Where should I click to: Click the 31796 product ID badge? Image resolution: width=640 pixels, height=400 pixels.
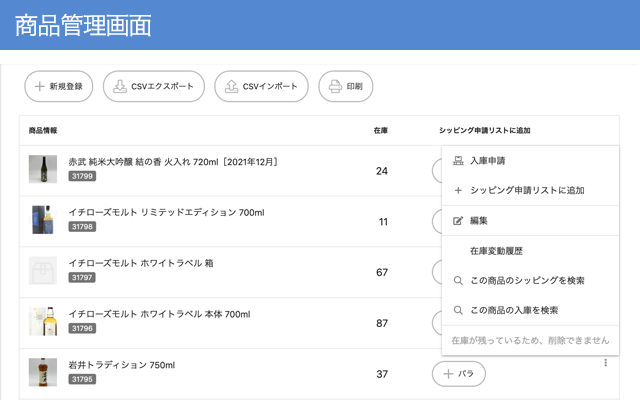(x=82, y=328)
